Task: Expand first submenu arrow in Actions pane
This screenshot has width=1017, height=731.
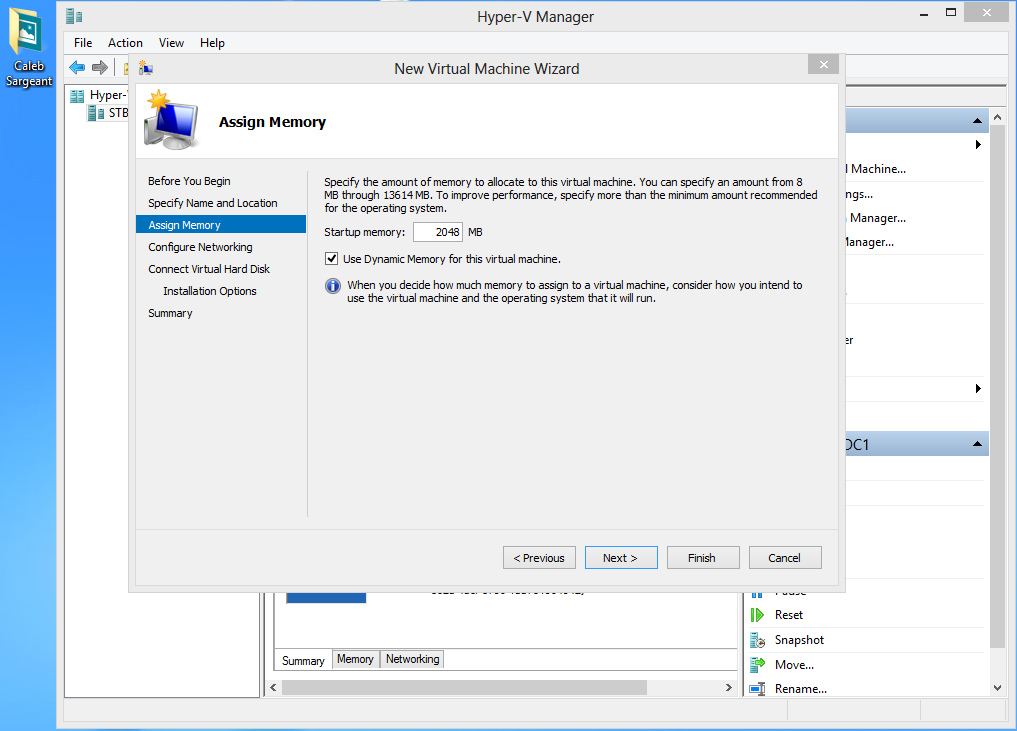Action: pos(978,145)
